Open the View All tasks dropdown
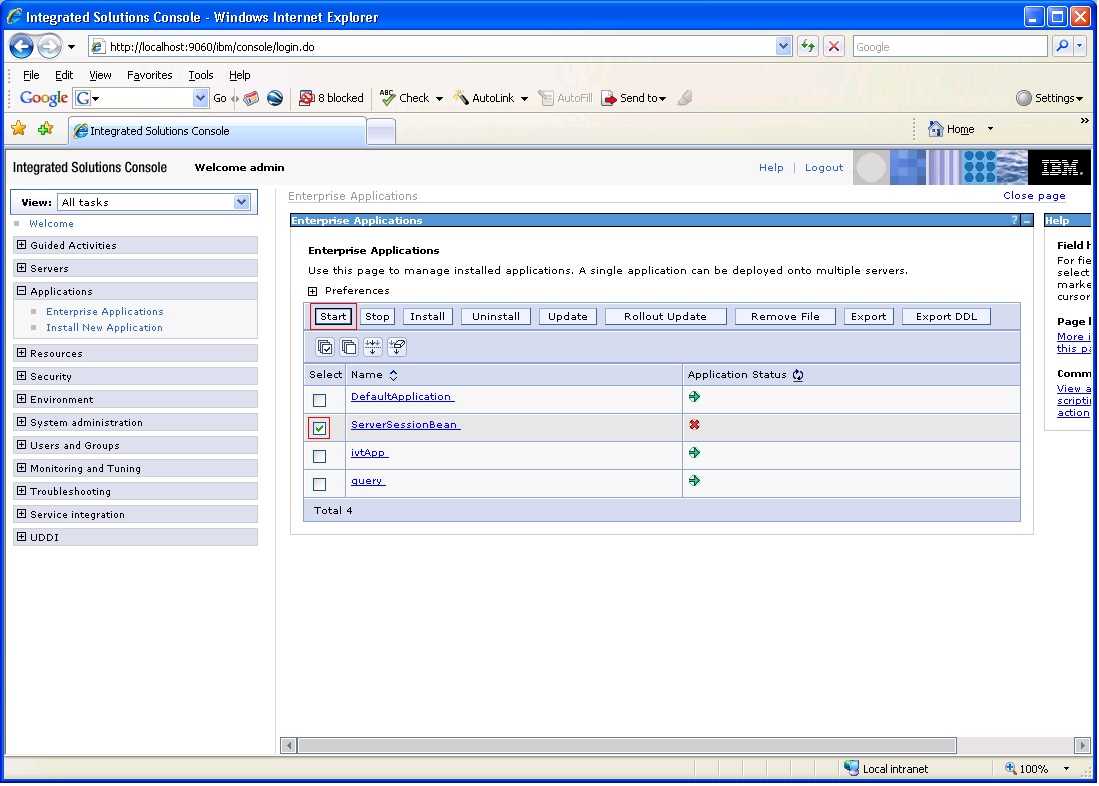The image size is (1099, 786). tap(241, 203)
